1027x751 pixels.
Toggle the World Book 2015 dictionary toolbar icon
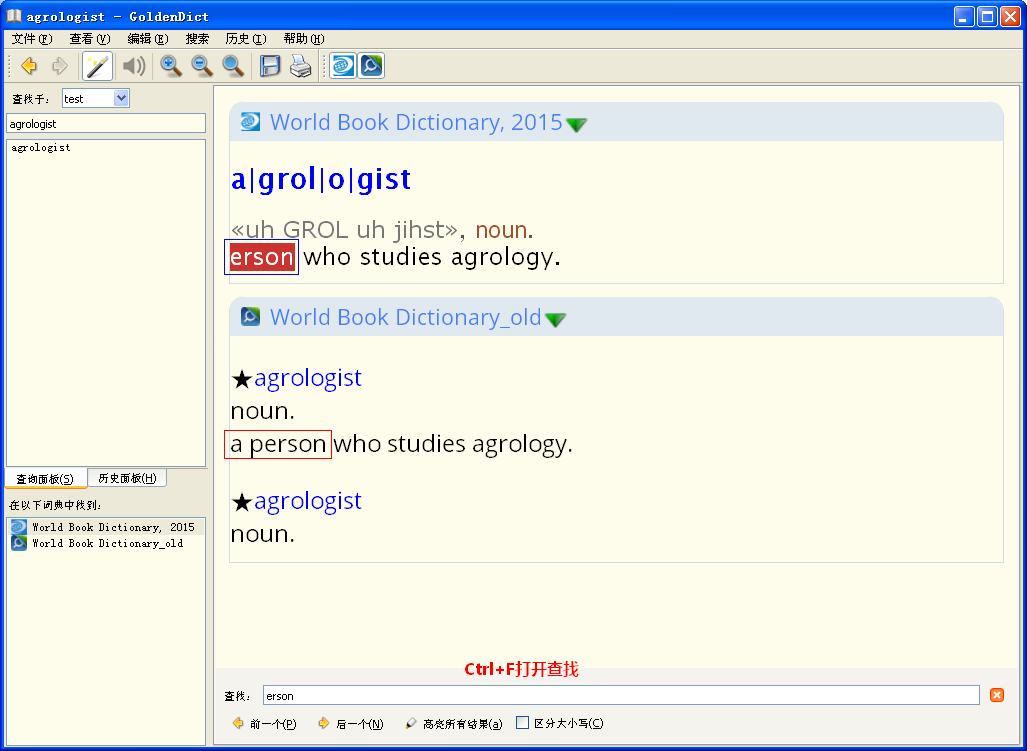coord(343,65)
